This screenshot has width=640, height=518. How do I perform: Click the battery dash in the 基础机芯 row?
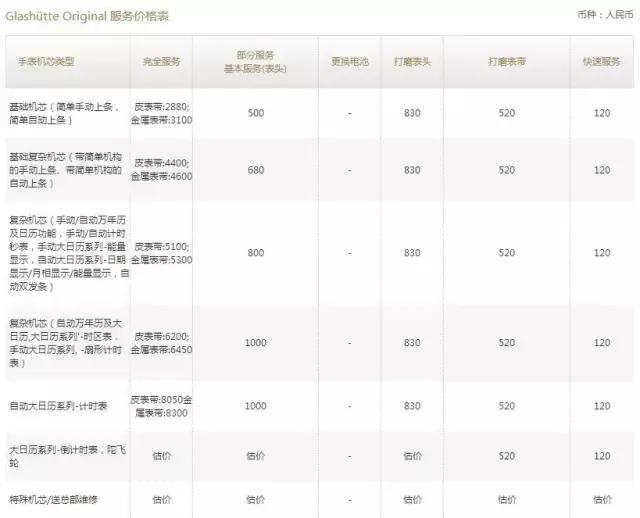(x=350, y=113)
